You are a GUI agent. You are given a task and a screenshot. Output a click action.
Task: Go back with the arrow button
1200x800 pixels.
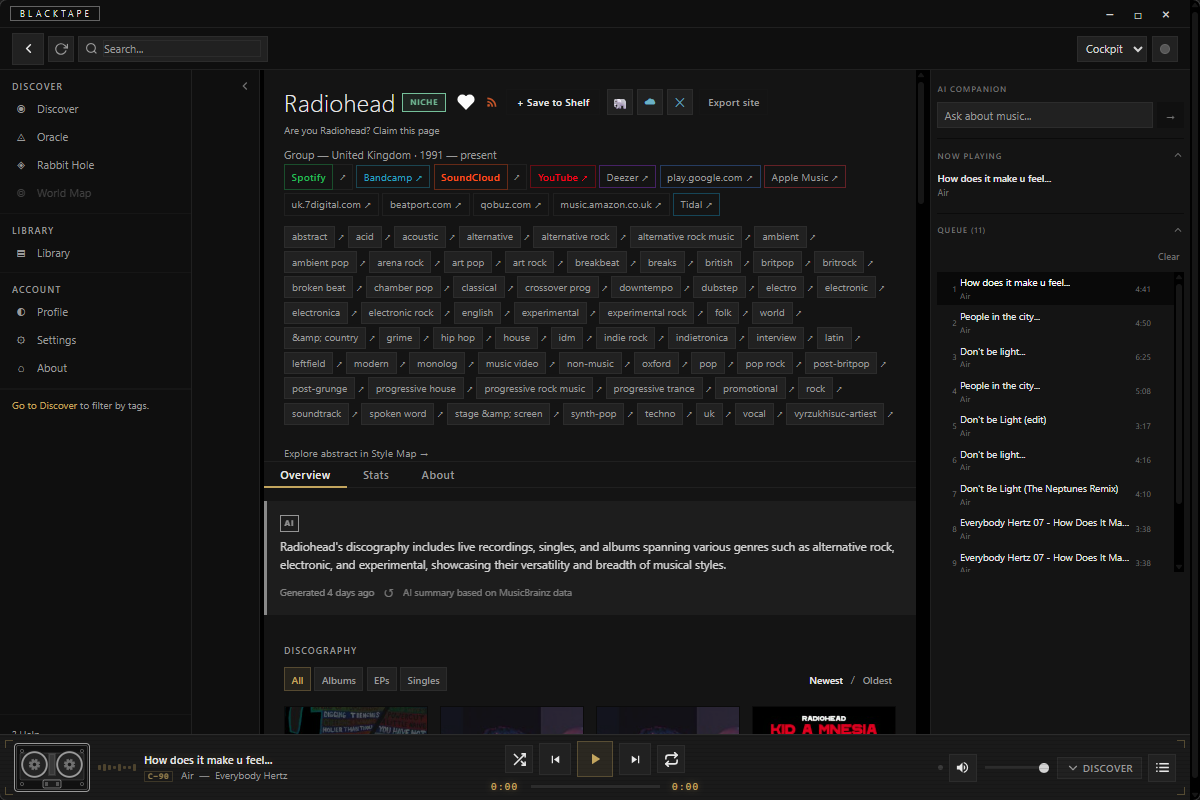click(28, 48)
